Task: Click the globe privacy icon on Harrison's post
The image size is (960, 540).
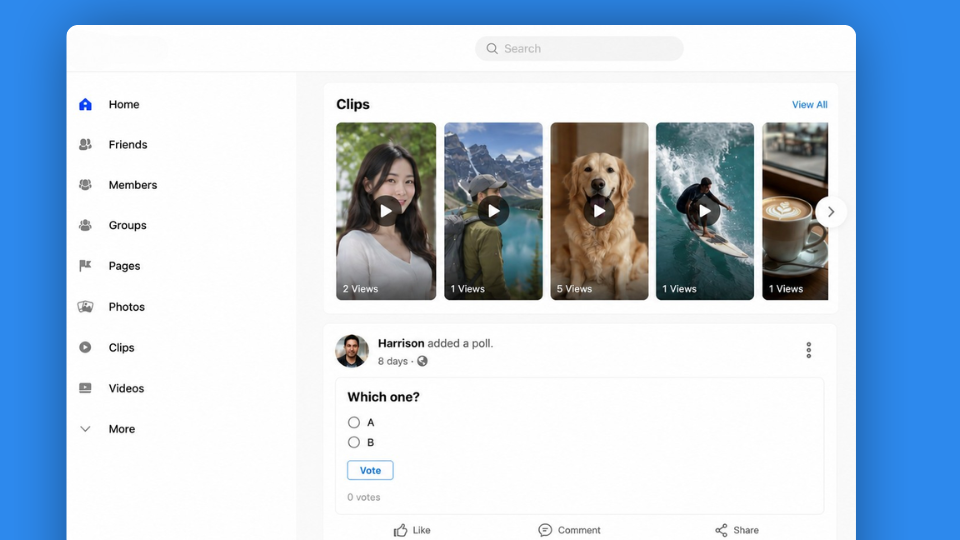Action: tap(422, 361)
